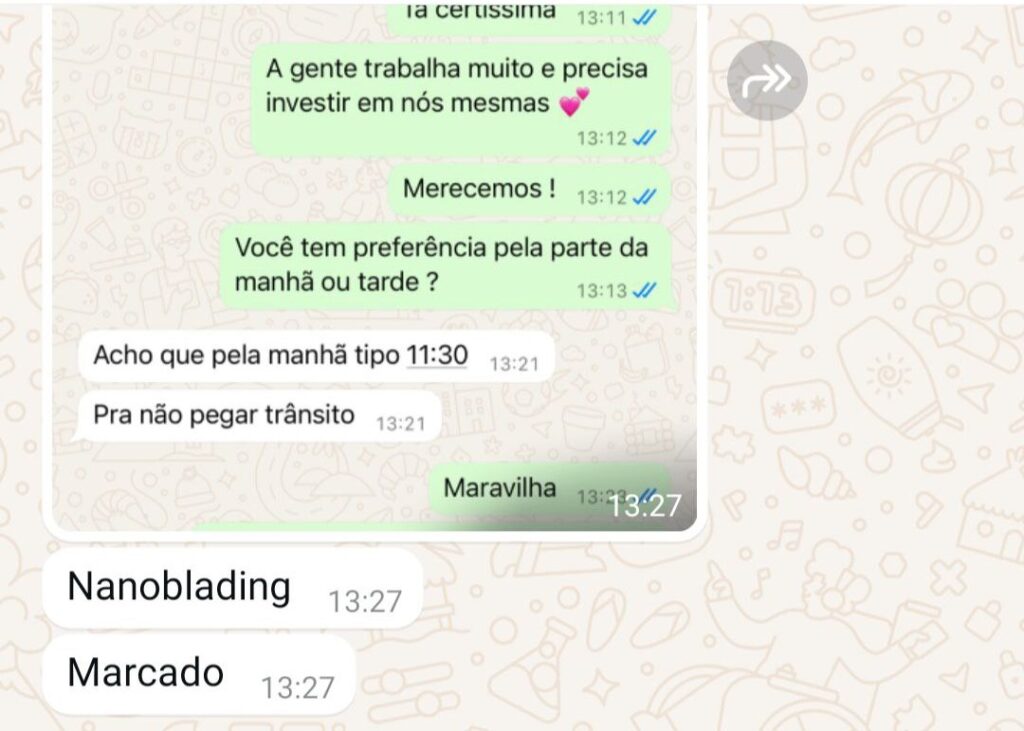Tap the forward arrow icon beside the image
1024x731 pixels.
pos(767,80)
